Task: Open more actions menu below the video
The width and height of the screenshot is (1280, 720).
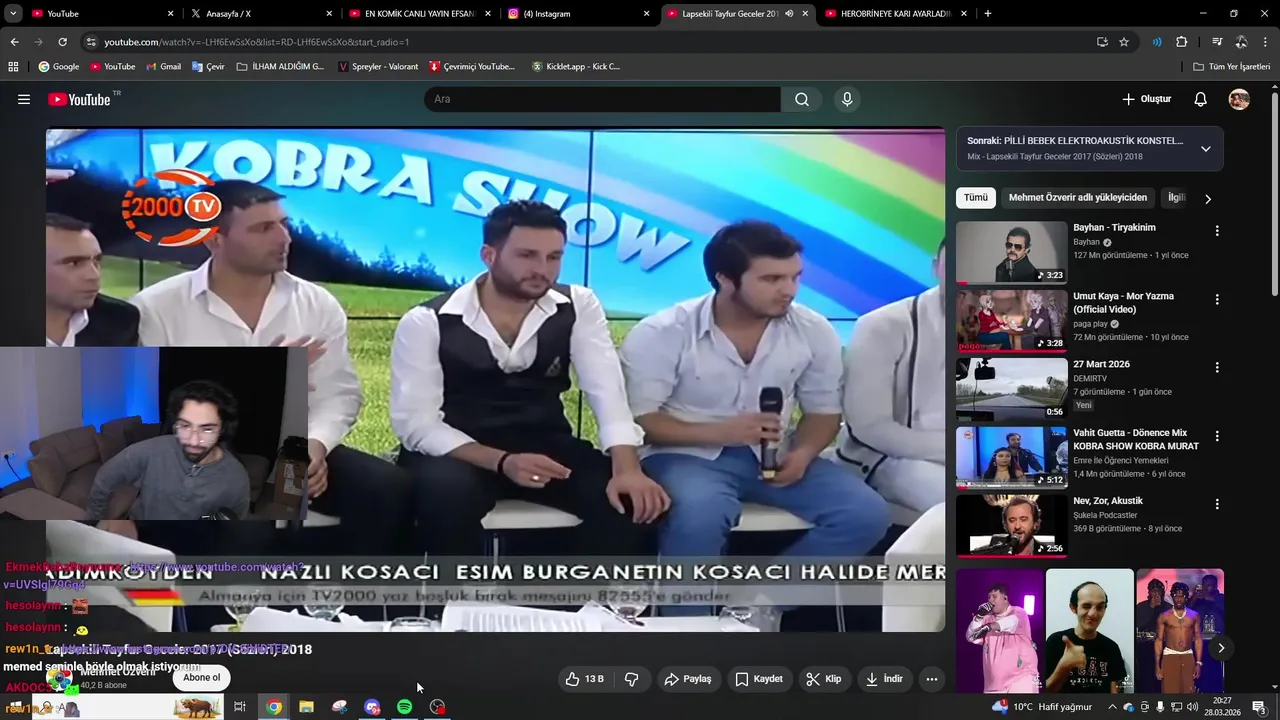Action: click(932, 679)
